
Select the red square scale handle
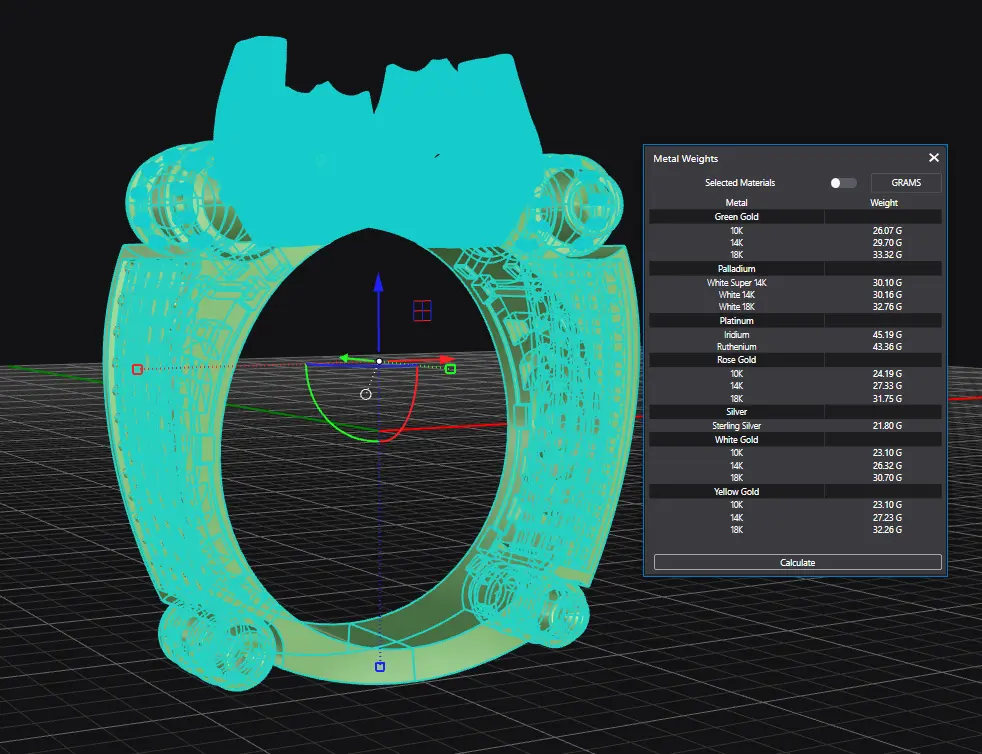point(137,369)
